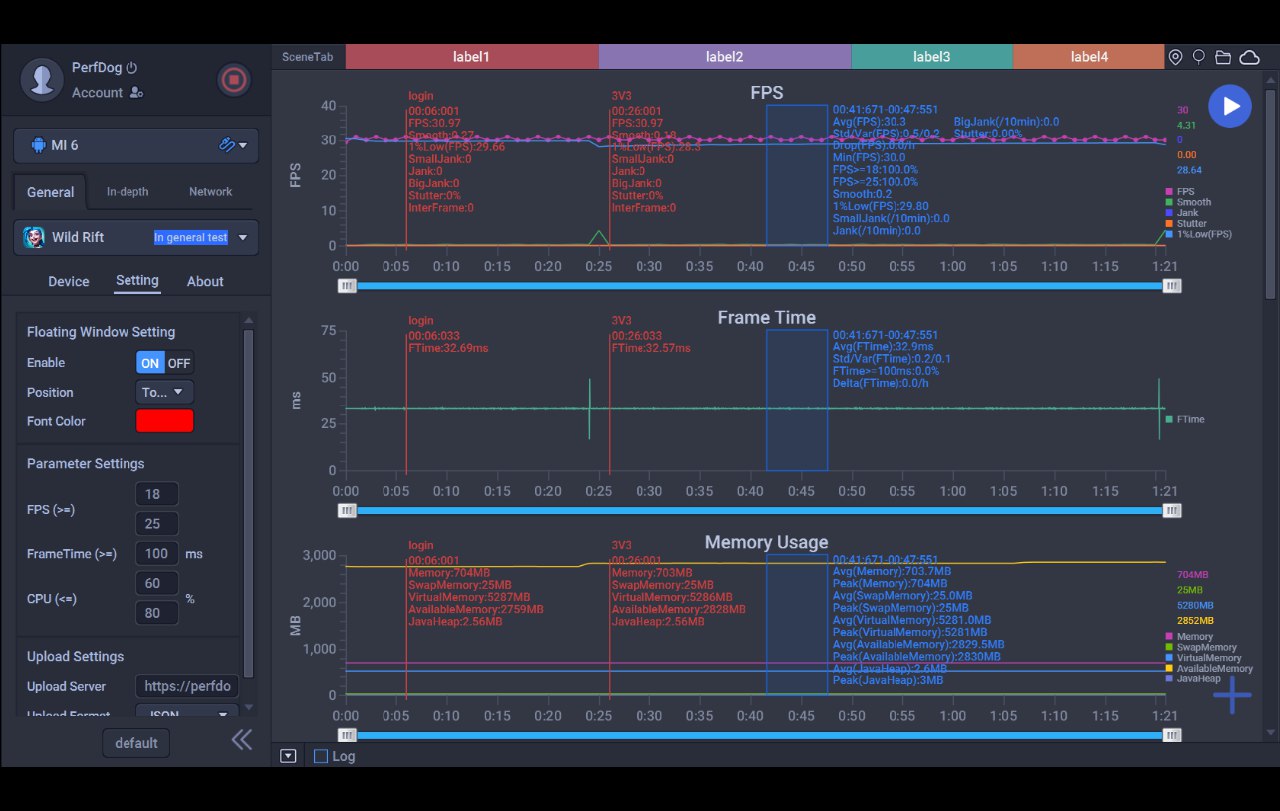Click the power icon beside PerfDog
Screen dimensions: 1280x811
[x=132, y=68]
